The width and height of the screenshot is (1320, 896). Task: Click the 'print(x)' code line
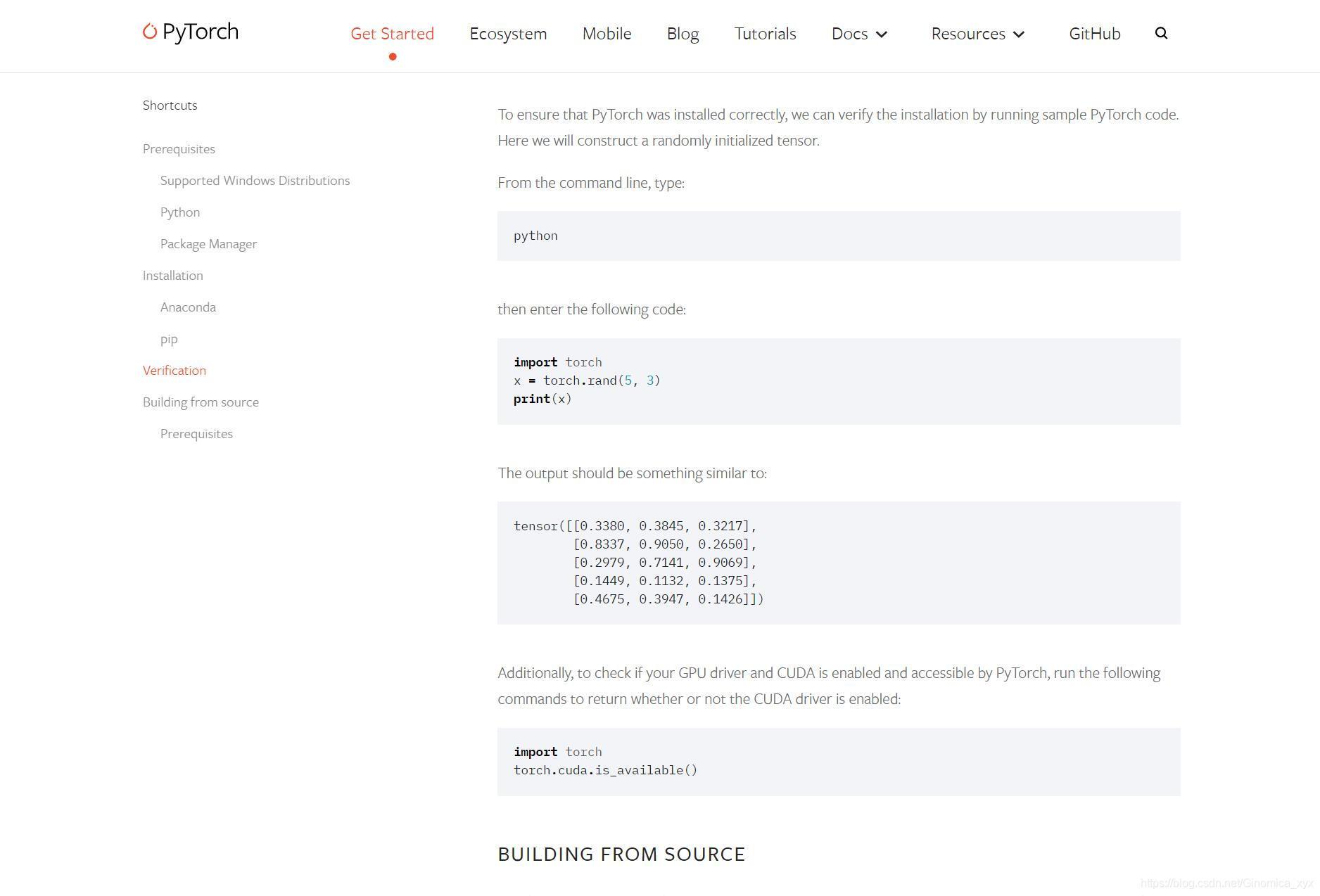click(542, 399)
